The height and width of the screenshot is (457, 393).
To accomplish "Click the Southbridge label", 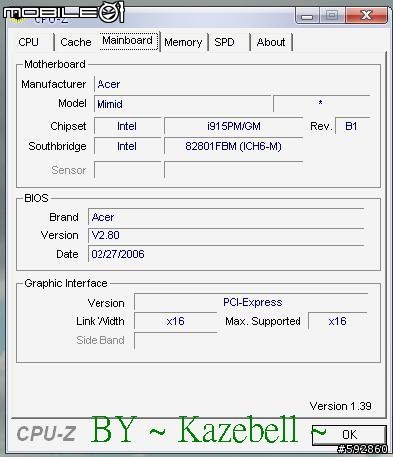I will click(57, 146).
